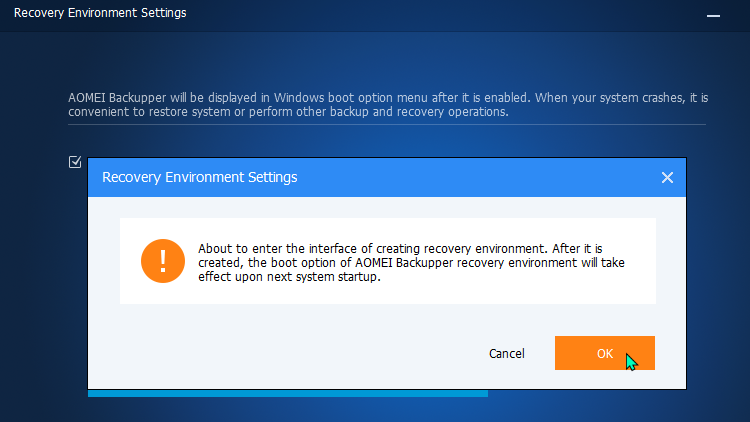Toggle the checked checkbox behind the dialog
The image size is (750, 422).
pyautogui.click(x=75, y=162)
